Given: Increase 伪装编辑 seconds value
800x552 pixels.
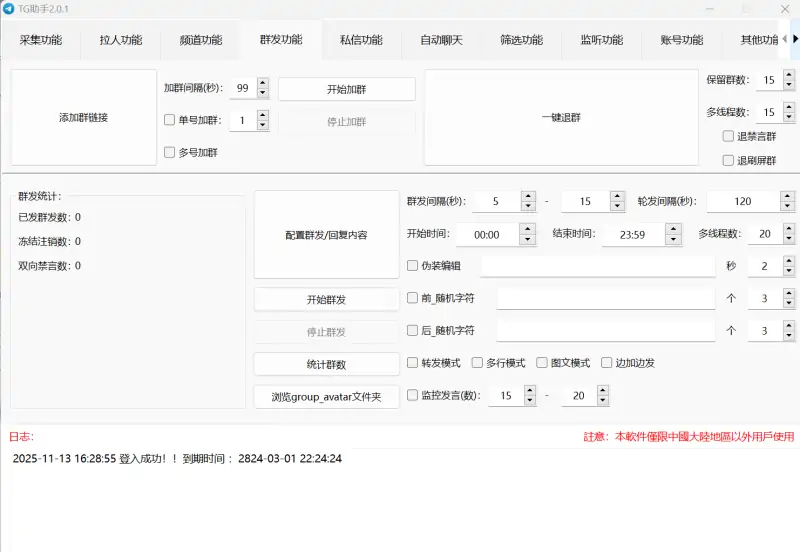Looking at the screenshot, I should coord(789,261).
